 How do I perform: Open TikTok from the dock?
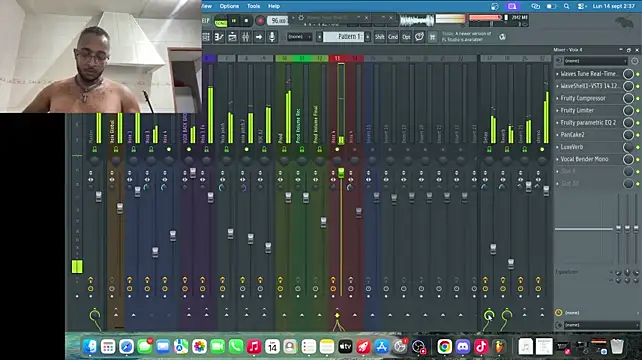(481, 347)
